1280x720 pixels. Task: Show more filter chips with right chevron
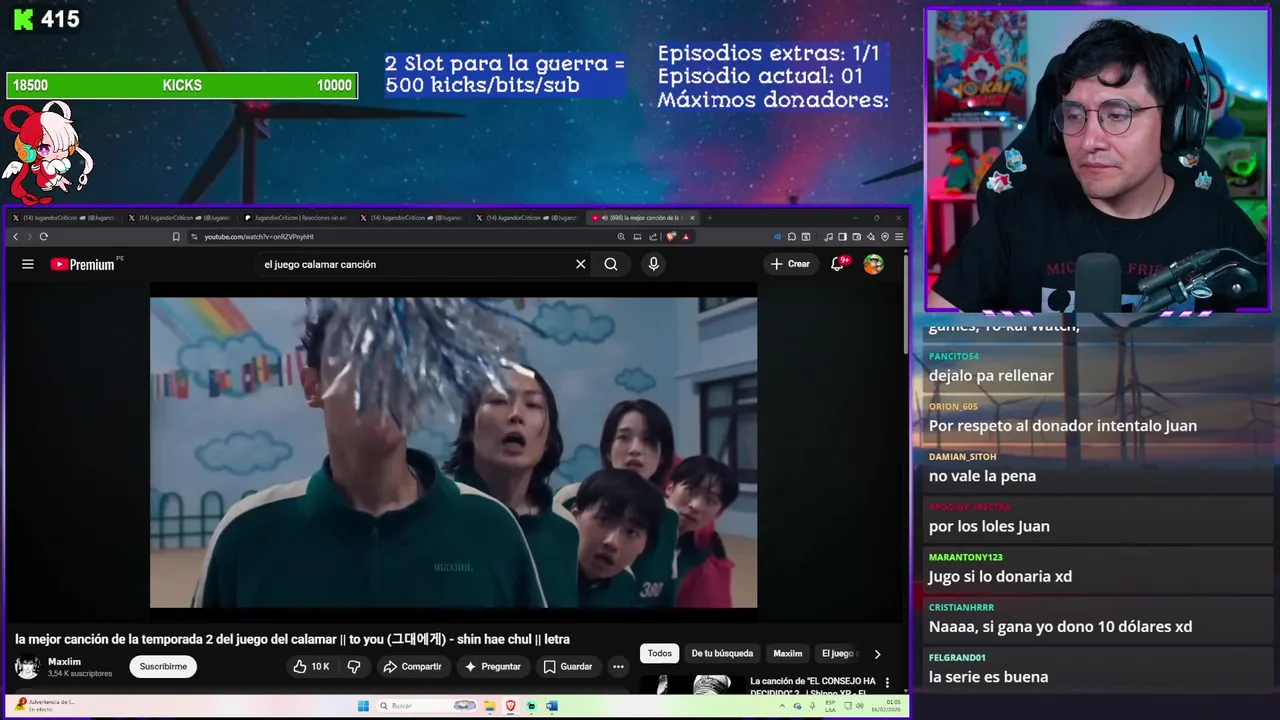pos(877,654)
